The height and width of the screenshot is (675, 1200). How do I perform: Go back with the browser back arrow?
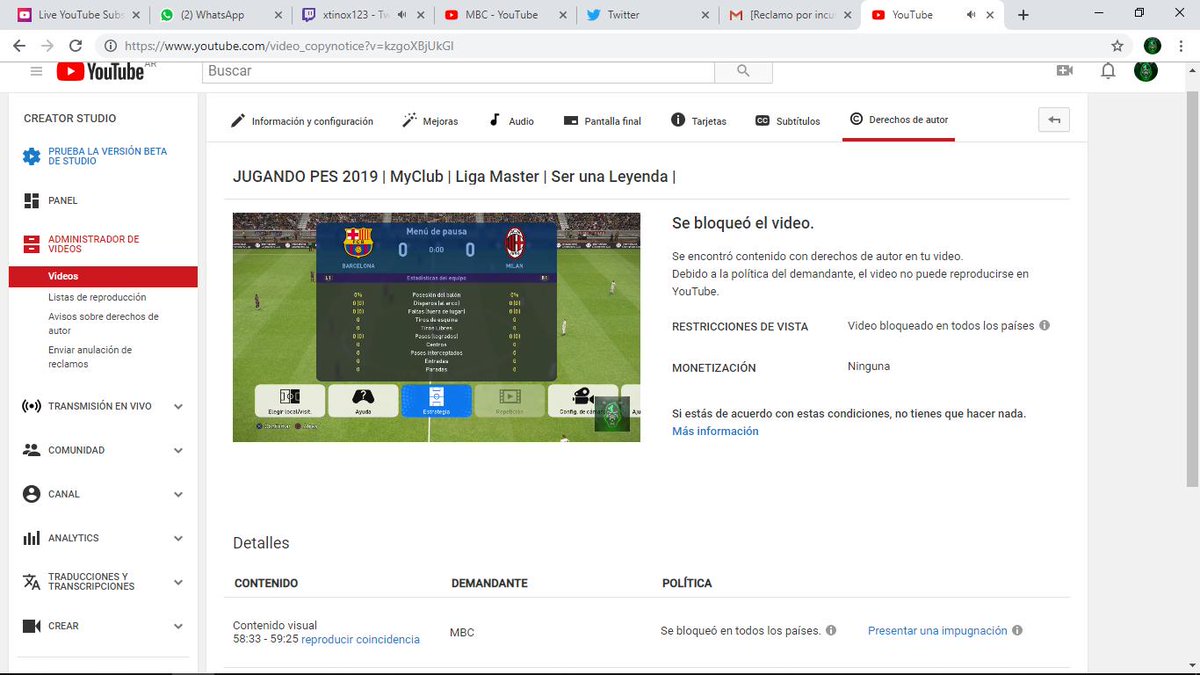pyautogui.click(x=19, y=46)
